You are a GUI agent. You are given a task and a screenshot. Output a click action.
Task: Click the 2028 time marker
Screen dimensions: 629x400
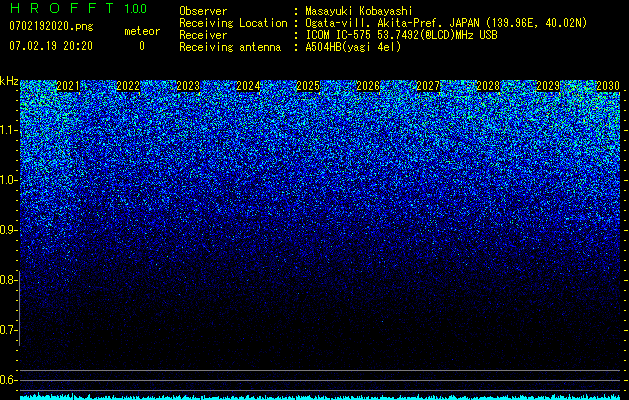488,86
